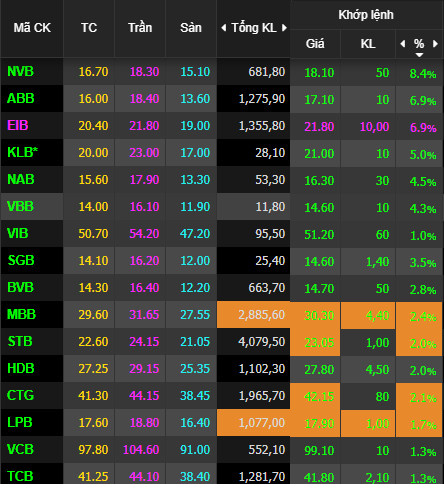The width and height of the screenshot is (444, 484).
Task: Click VBB percent change 4.3%
Action: (423, 209)
